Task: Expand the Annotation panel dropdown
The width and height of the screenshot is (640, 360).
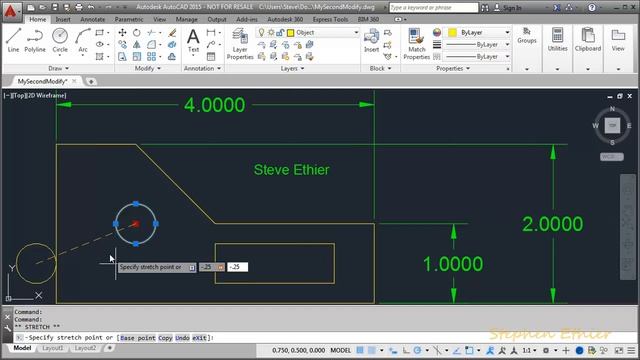Action: click(x=202, y=69)
